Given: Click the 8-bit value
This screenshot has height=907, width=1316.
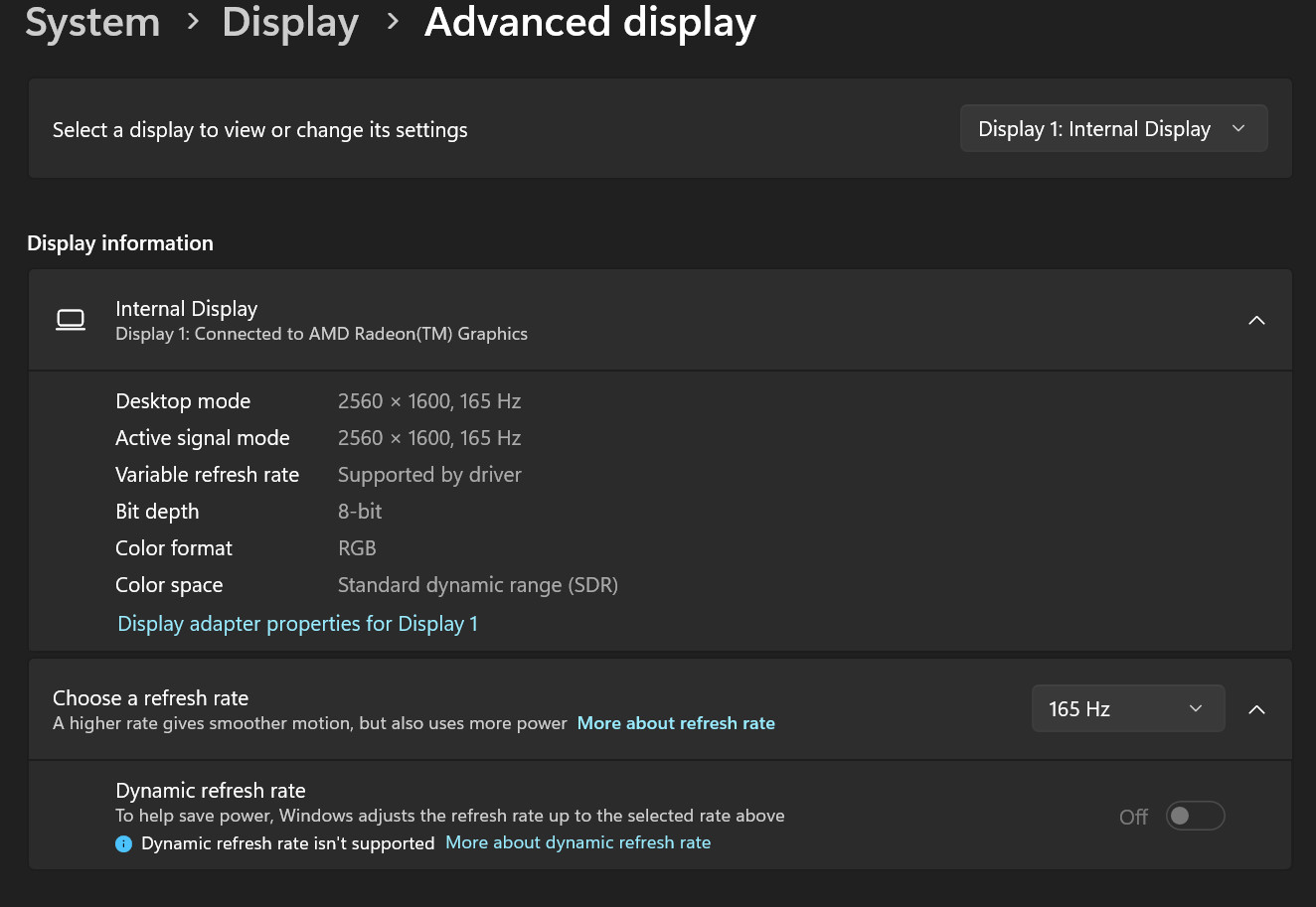Looking at the screenshot, I should pyautogui.click(x=360, y=512).
